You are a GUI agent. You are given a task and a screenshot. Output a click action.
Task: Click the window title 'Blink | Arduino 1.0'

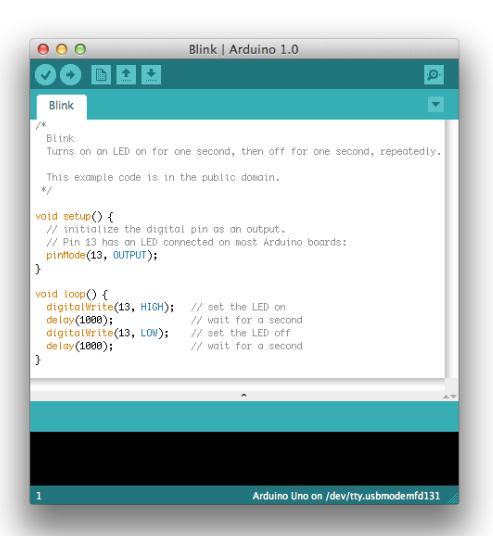pyautogui.click(x=244, y=50)
